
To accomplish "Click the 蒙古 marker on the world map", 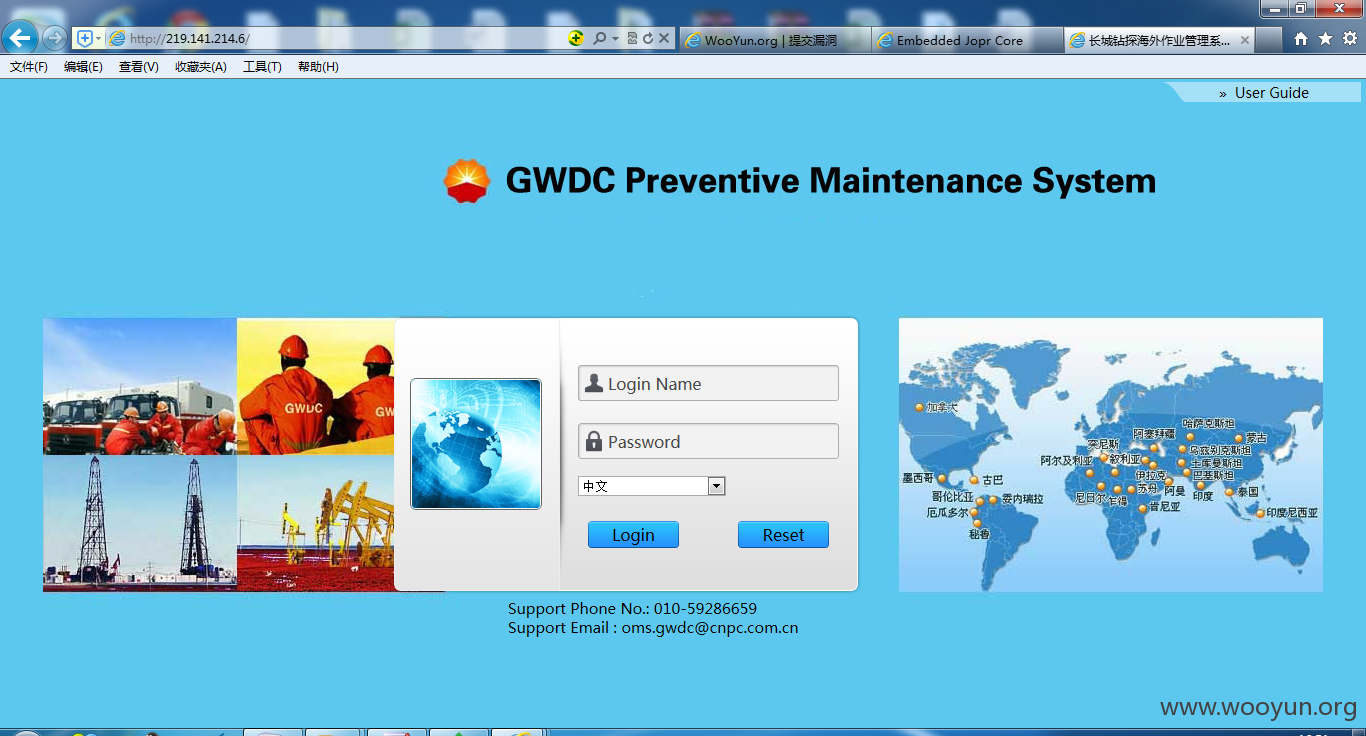I will (x=1239, y=438).
